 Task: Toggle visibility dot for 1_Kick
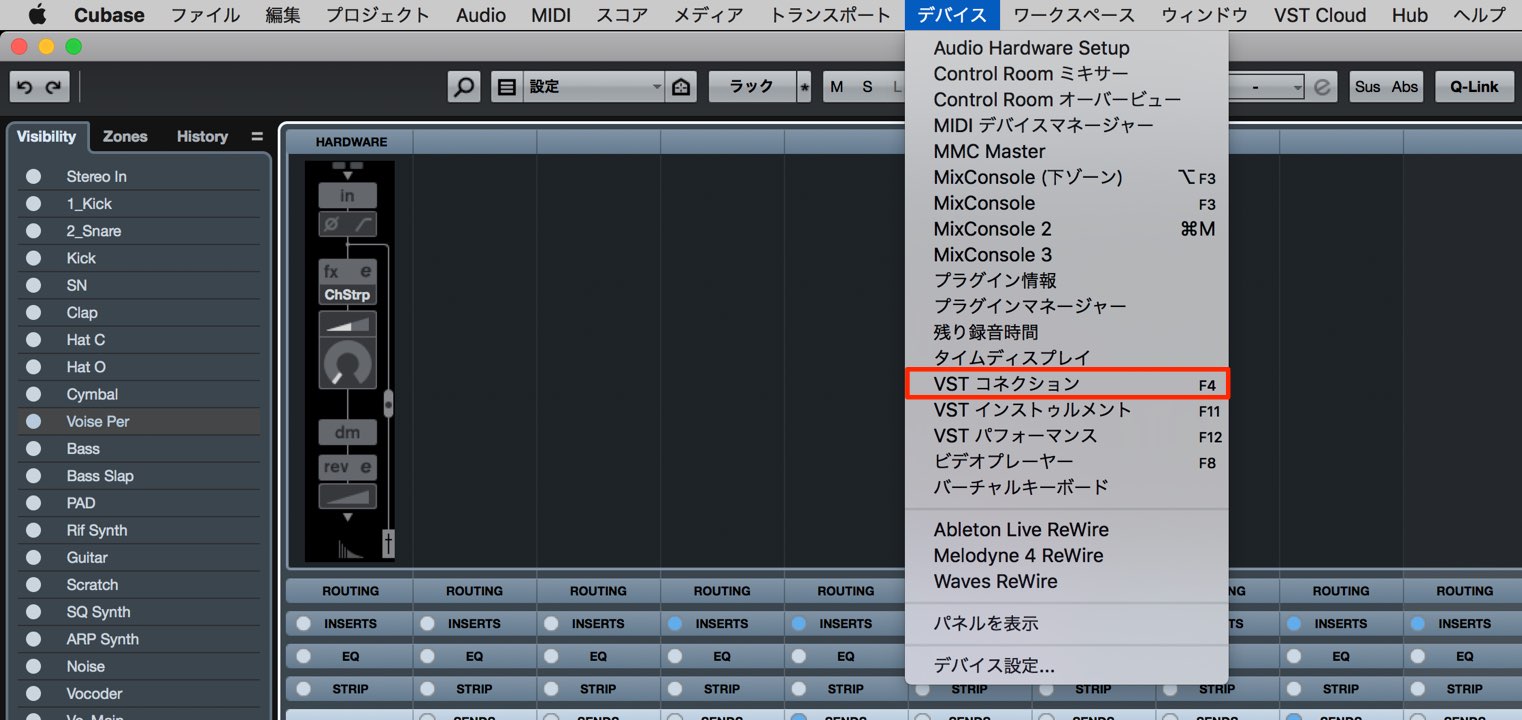click(34, 203)
